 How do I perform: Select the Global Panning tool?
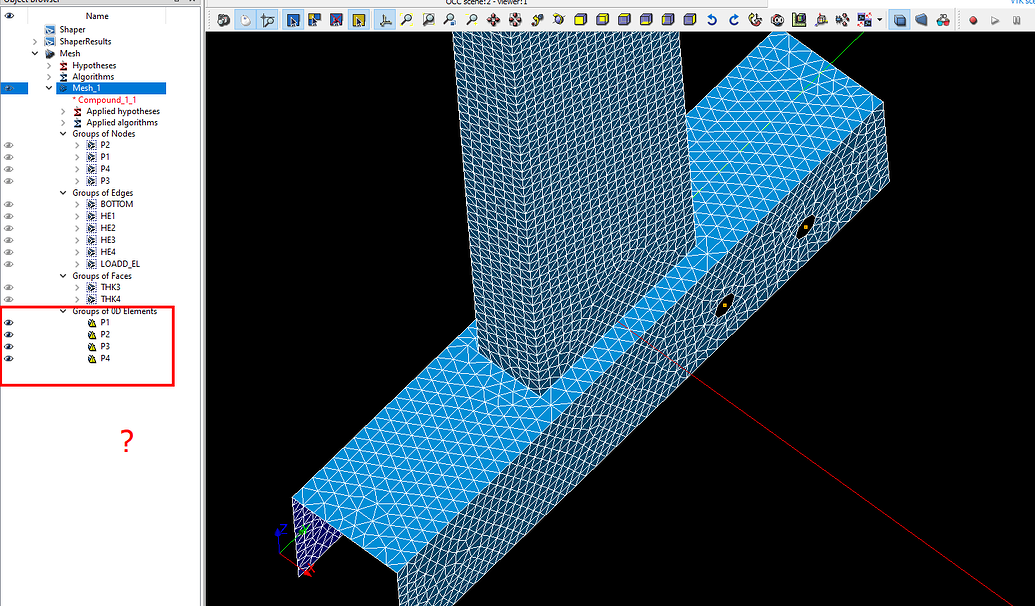click(516, 20)
